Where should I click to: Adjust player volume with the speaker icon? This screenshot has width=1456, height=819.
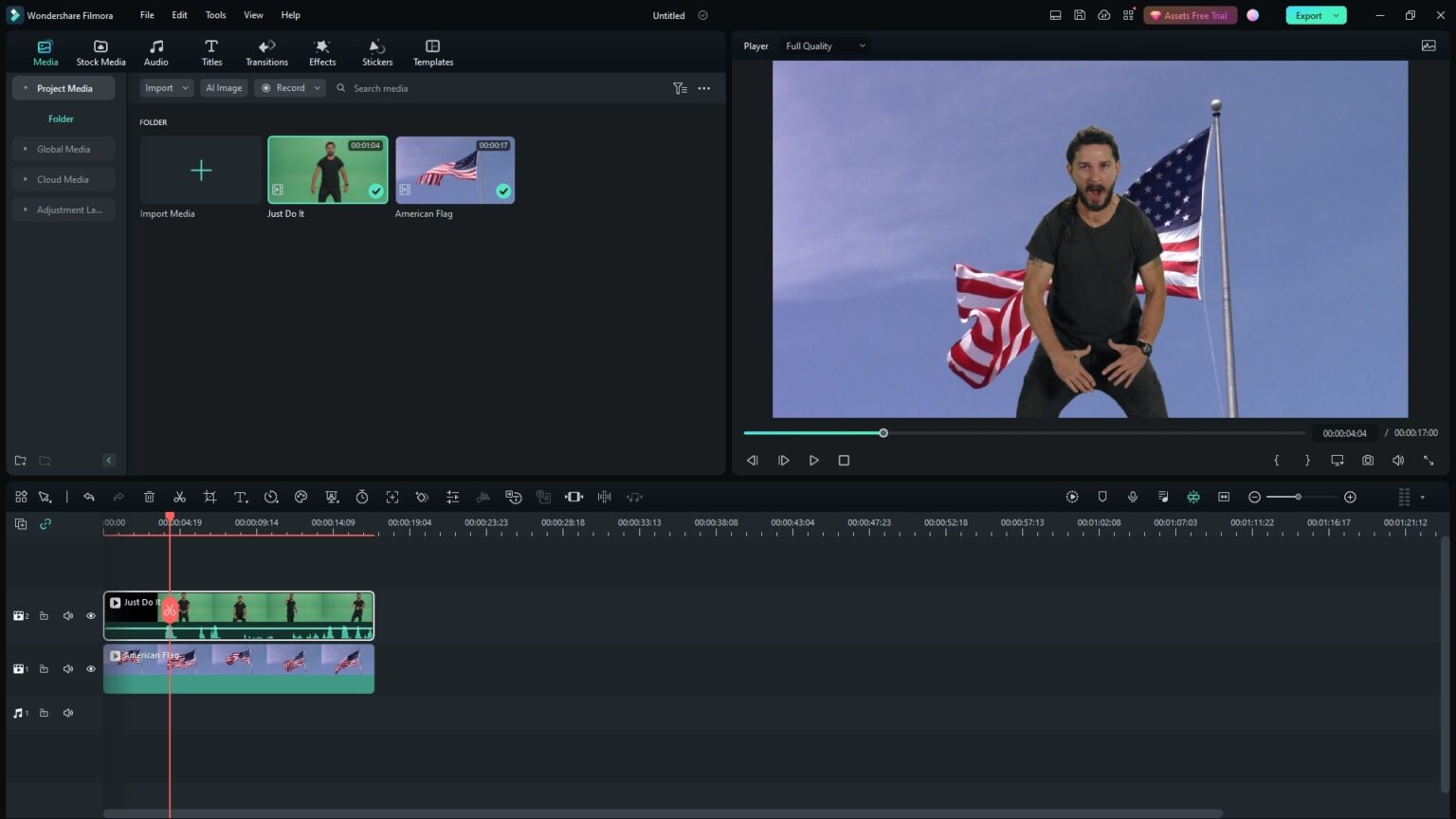[x=1398, y=460]
